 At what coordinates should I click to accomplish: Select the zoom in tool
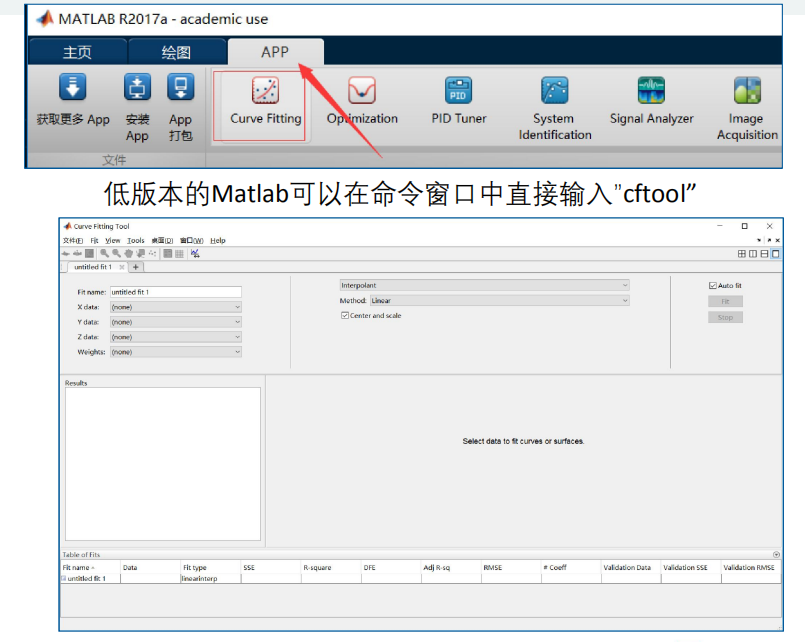104,254
